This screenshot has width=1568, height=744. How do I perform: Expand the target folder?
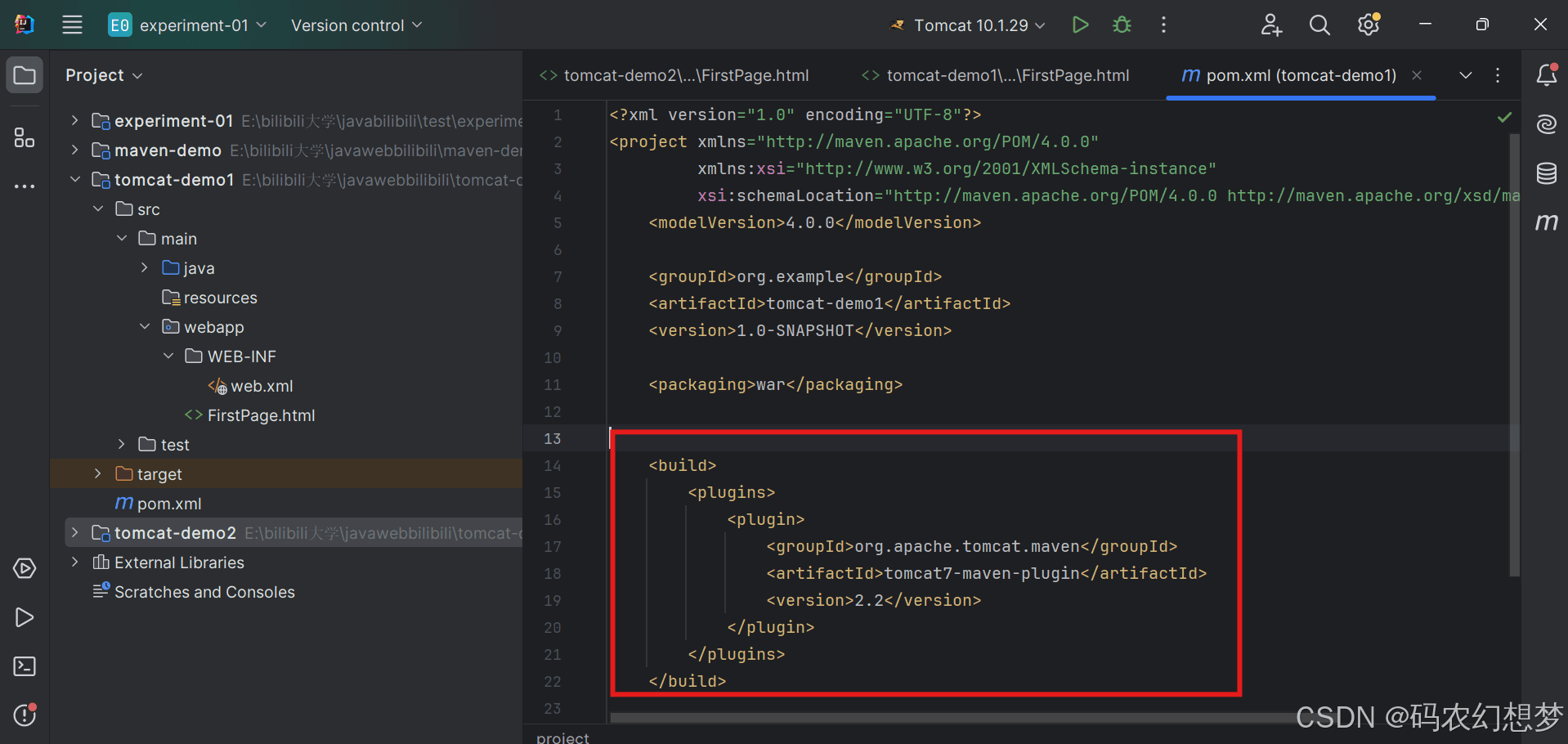(x=98, y=474)
